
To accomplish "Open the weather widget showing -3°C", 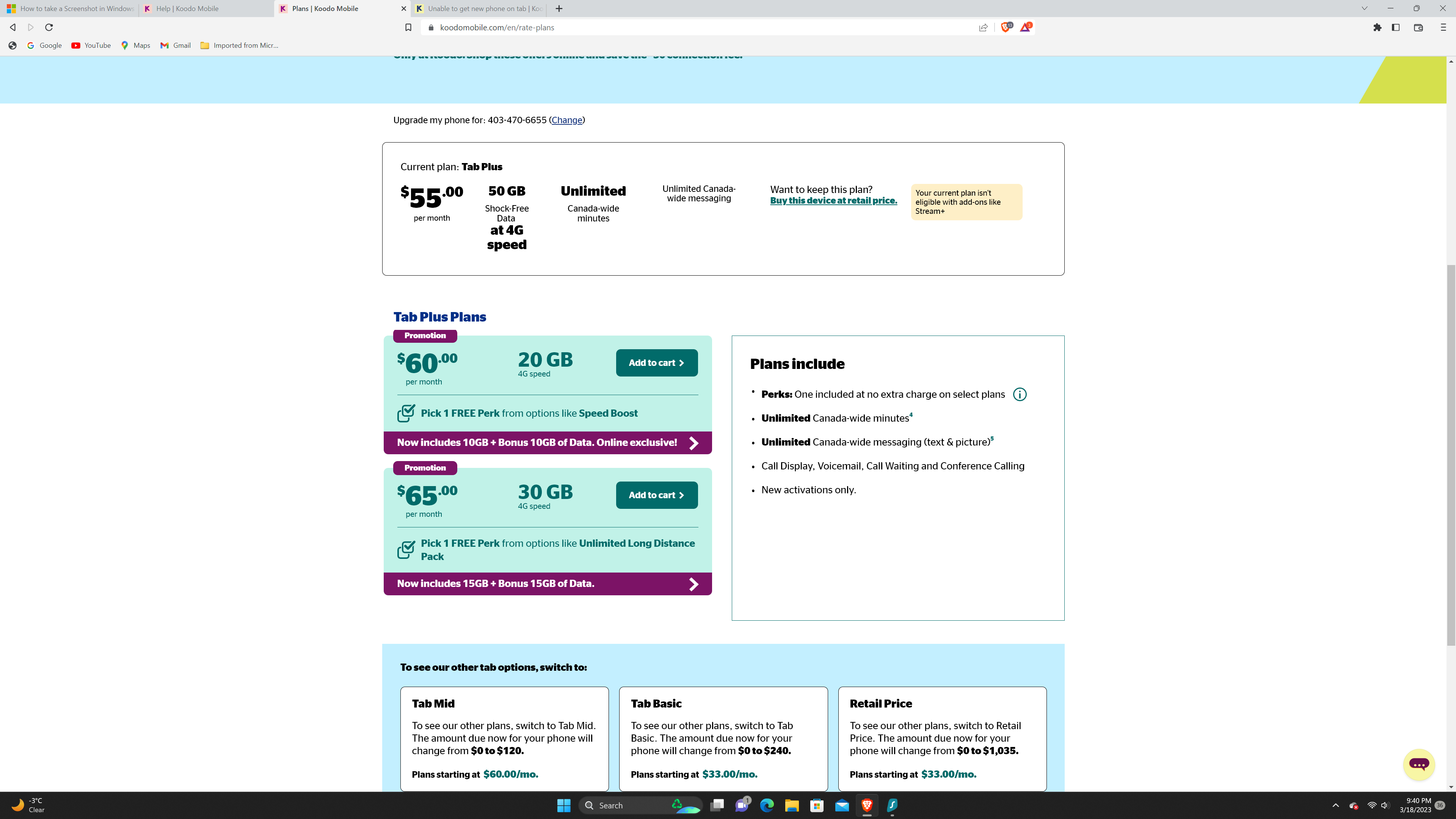I will [x=28, y=805].
